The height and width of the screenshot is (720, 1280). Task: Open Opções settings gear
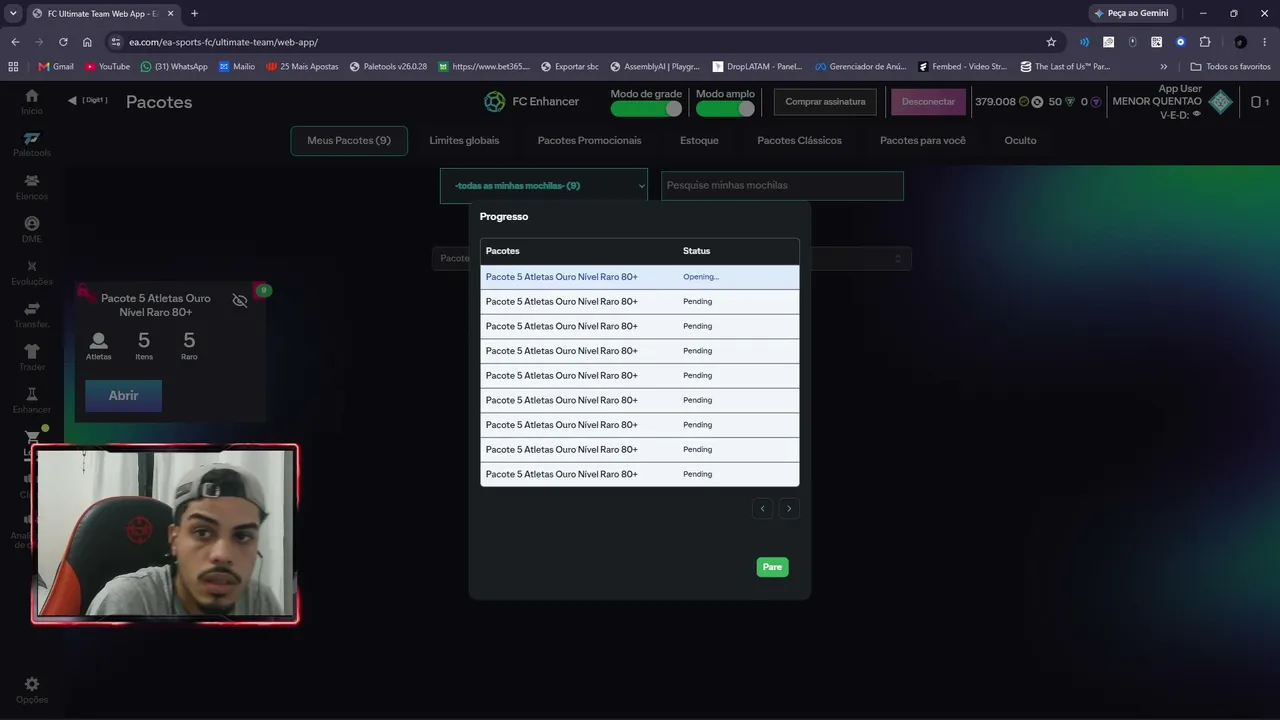click(x=32, y=684)
